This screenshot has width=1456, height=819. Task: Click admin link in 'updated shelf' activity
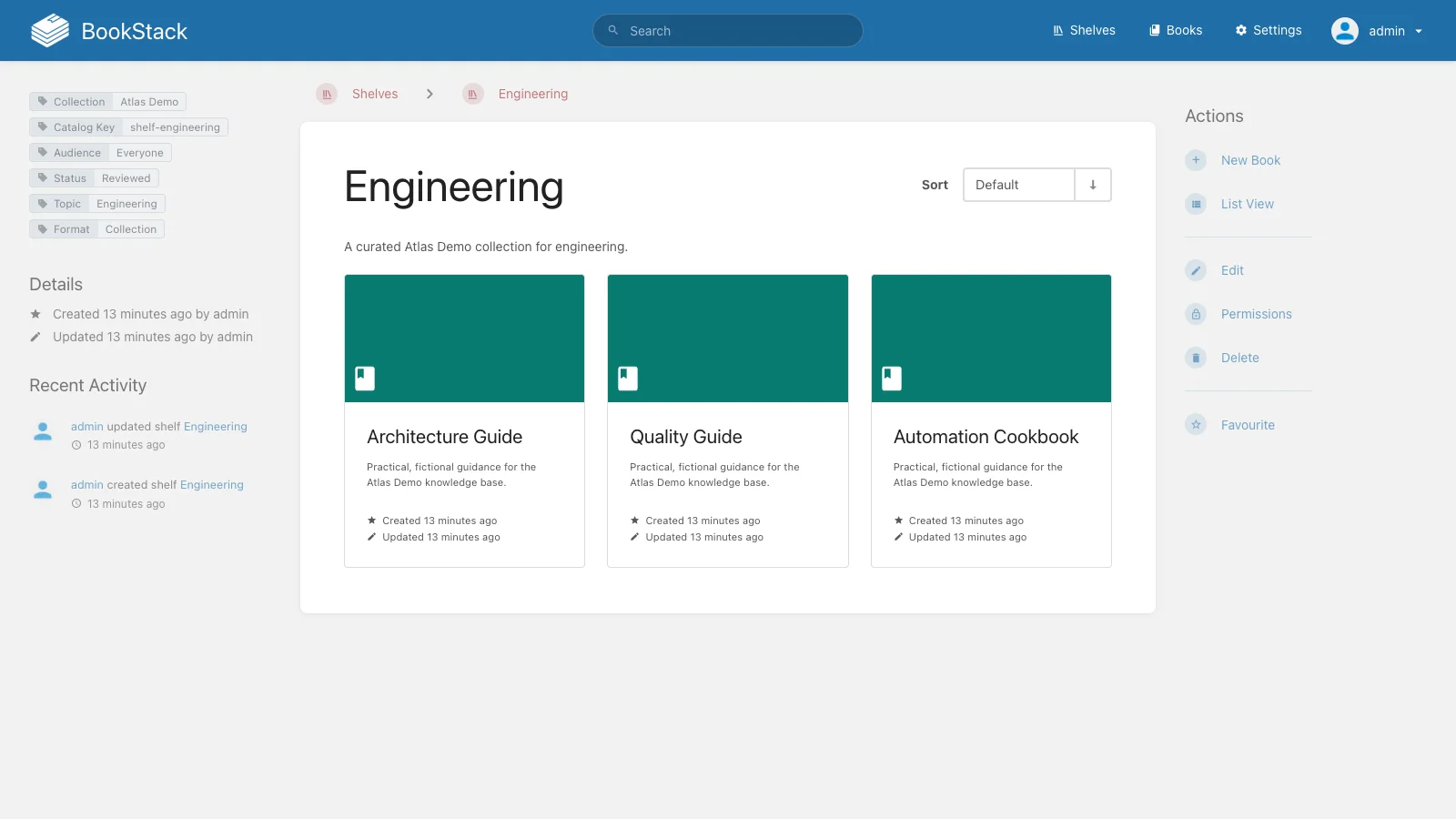point(87,426)
